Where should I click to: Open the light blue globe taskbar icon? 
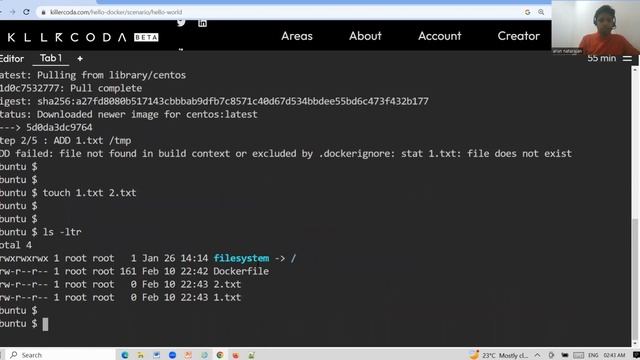point(204,355)
